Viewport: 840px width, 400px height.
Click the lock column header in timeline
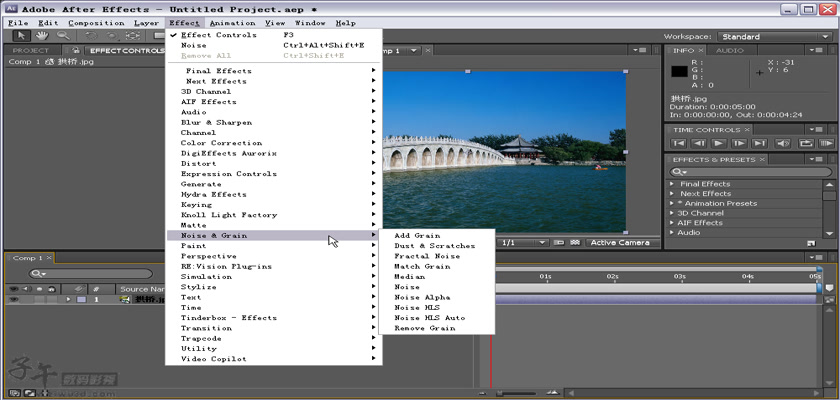pos(50,289)
